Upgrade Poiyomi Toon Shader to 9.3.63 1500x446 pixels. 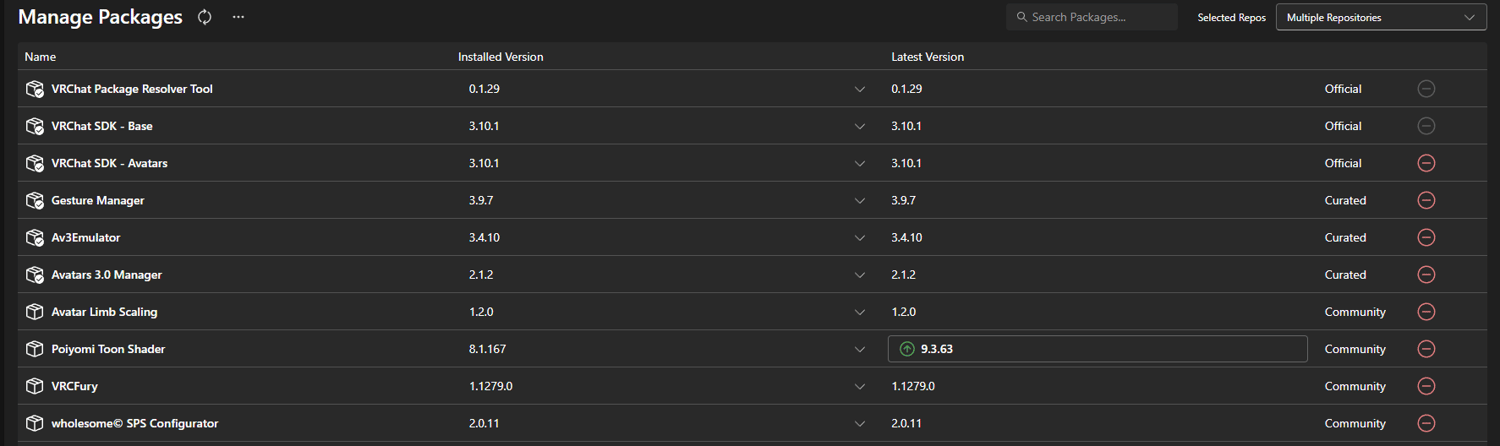(1097, 349)
